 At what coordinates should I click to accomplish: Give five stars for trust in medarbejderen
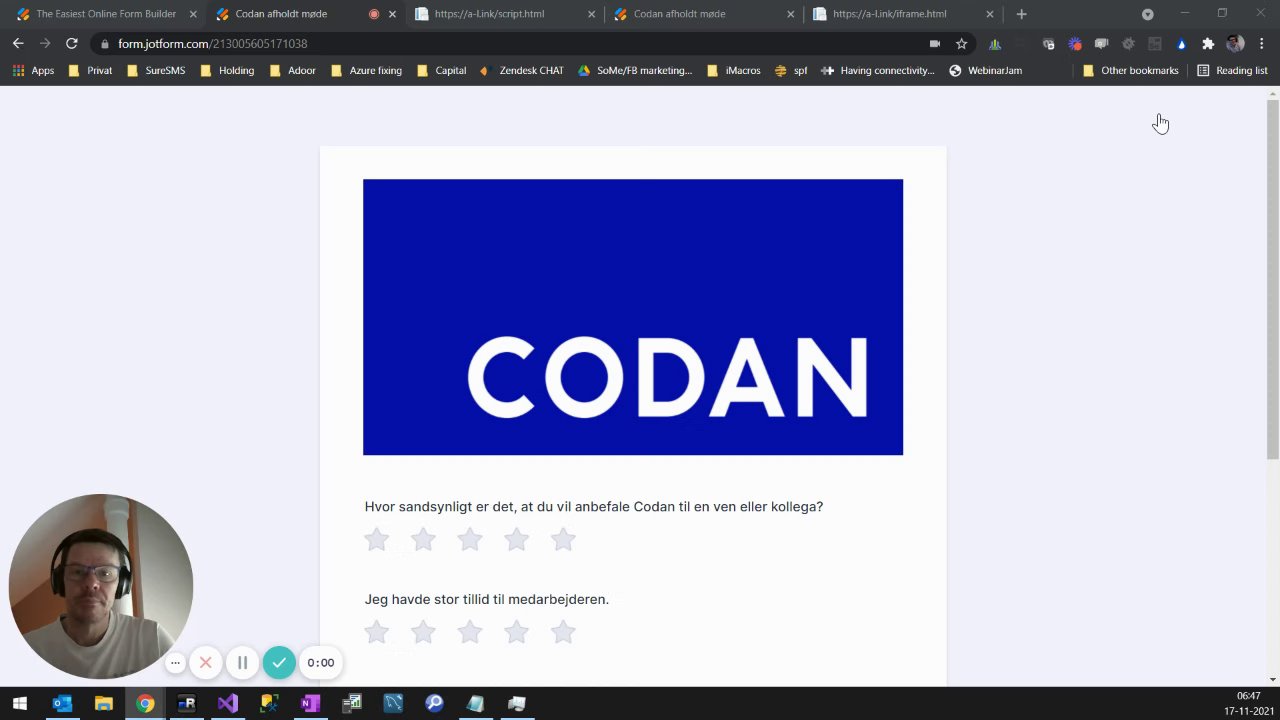point(563,632)
